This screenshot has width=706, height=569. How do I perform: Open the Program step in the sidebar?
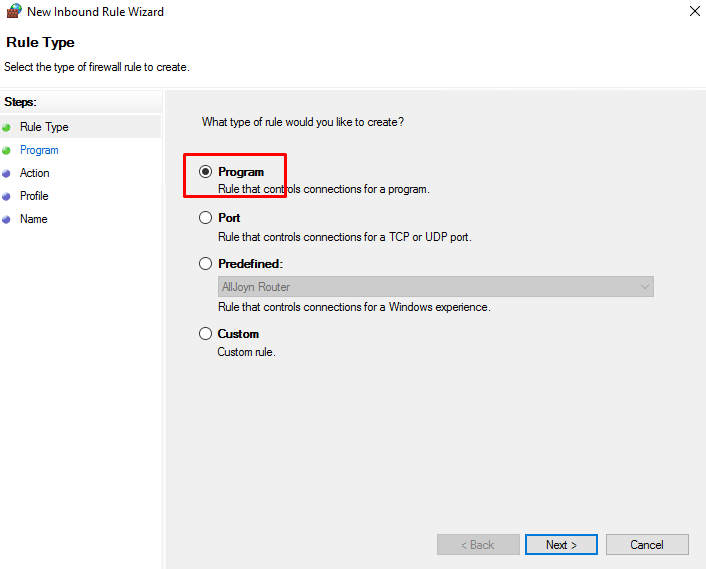point(39,150)
